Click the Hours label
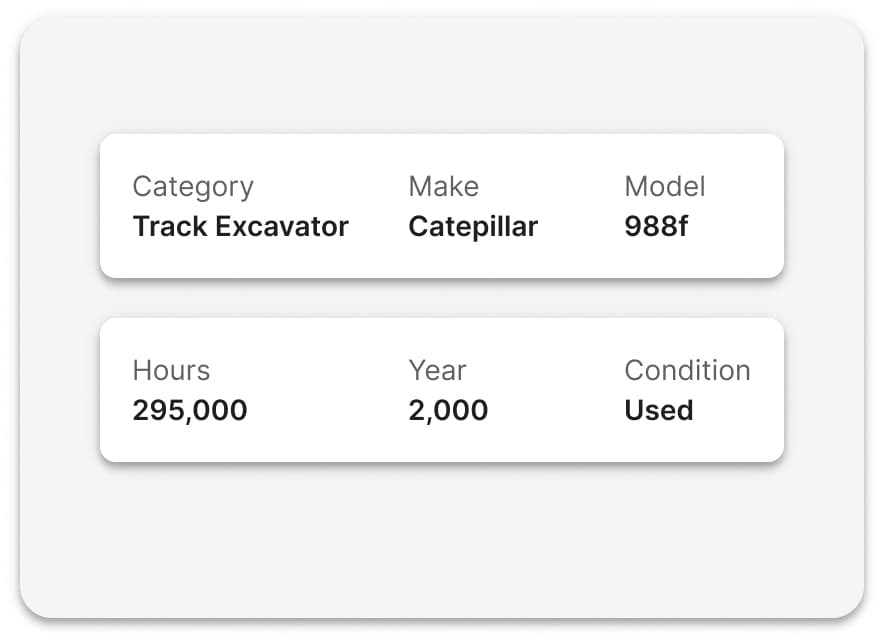This screenshot has width=884, height=640. pos(171,370)
